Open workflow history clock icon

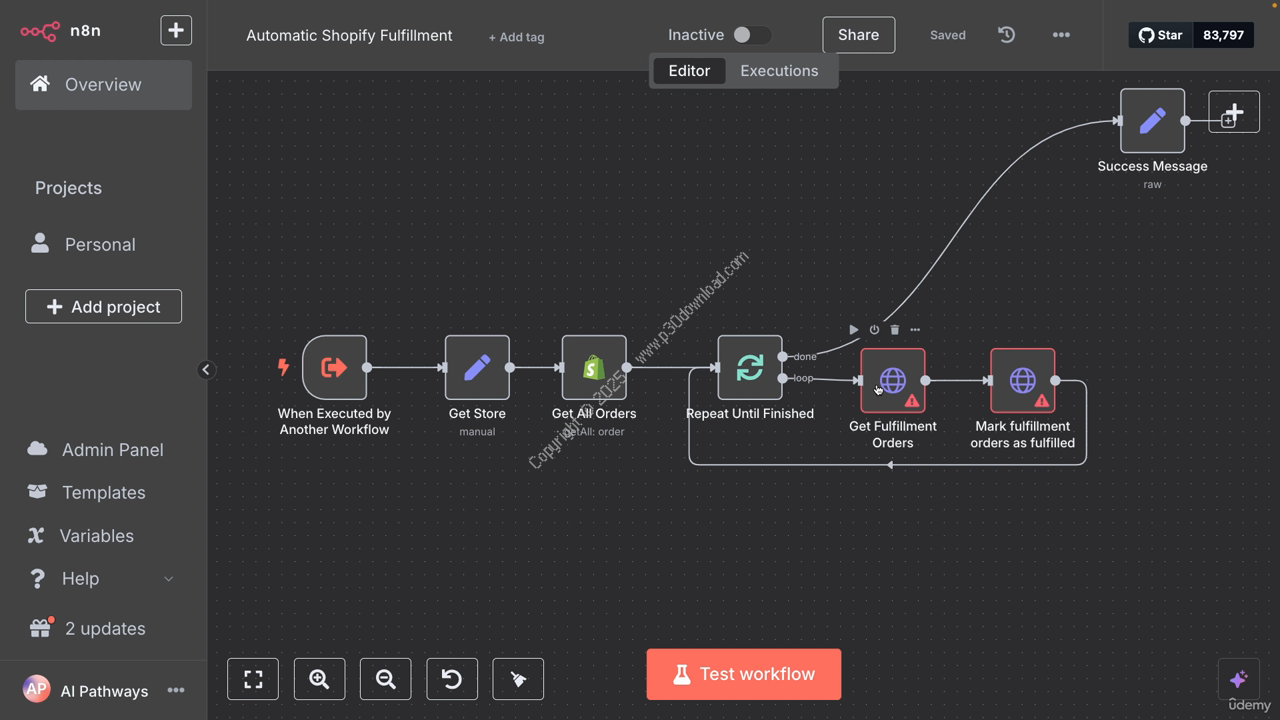[x=1007, y=35]
